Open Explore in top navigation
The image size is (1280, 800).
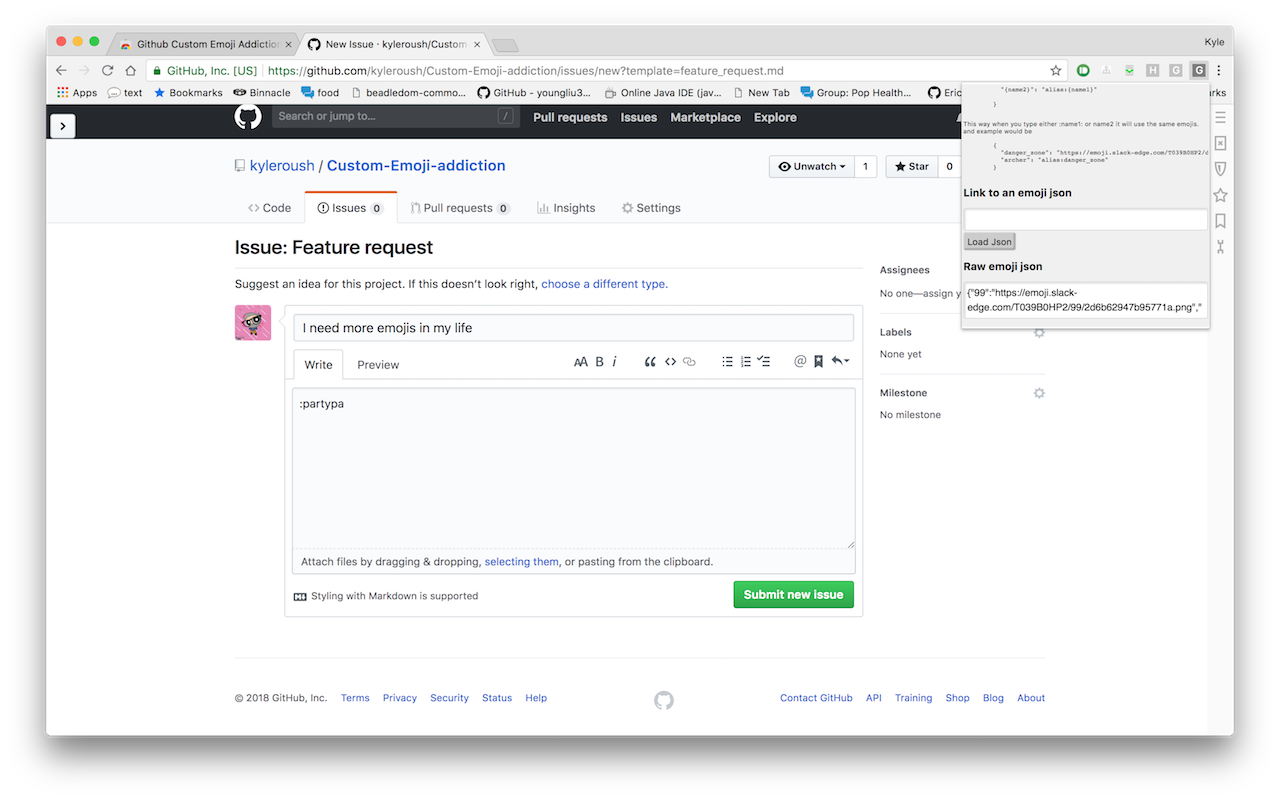(775, 117)
